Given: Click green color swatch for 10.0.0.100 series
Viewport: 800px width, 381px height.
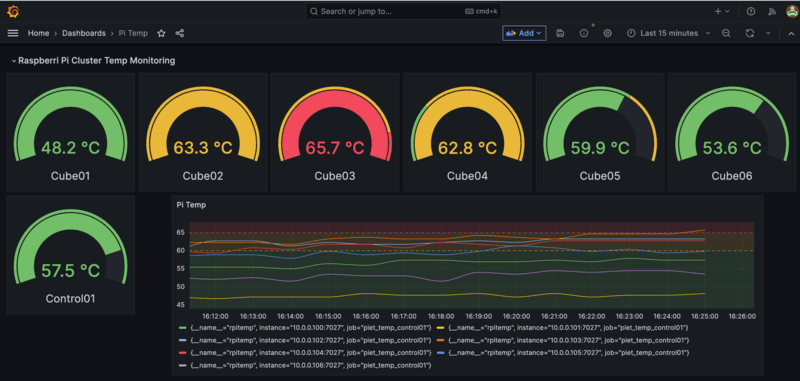Looking at the screenshot, I should (183, 327).
